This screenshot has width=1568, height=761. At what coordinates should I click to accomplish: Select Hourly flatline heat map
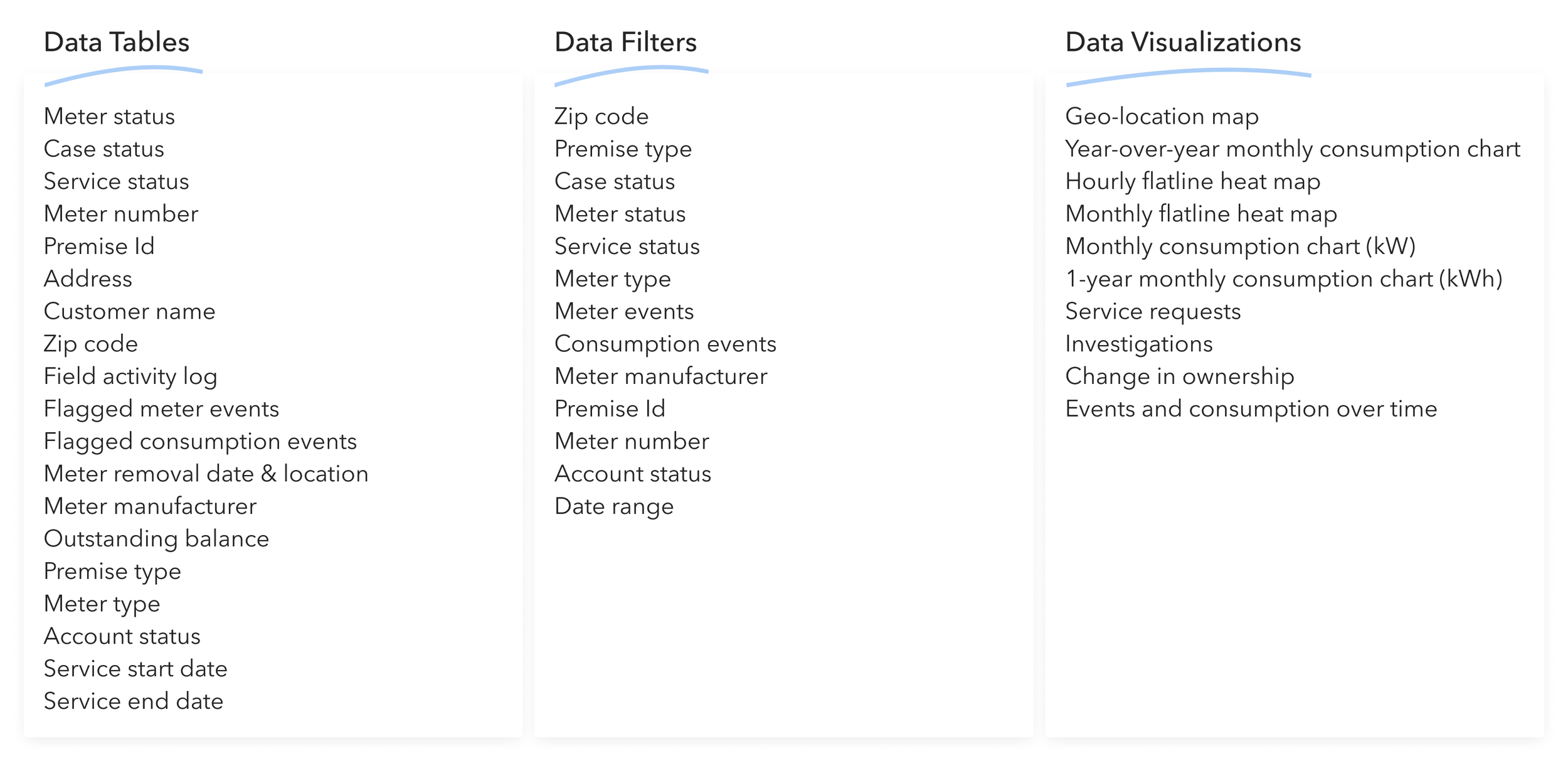[x=1193, y=182]
